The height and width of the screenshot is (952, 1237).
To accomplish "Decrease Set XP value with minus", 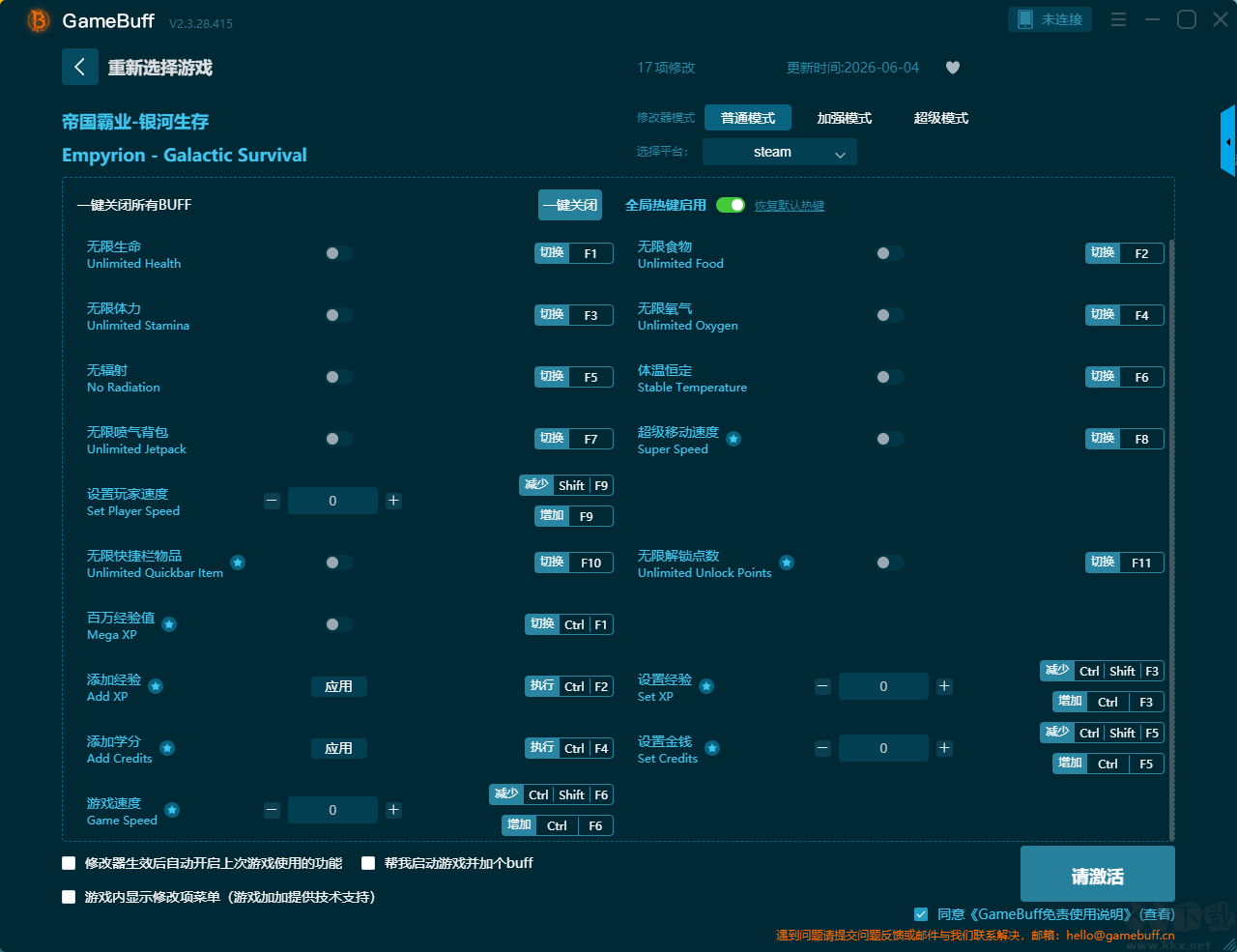I will pyautogui.click(x=822, y=686).
